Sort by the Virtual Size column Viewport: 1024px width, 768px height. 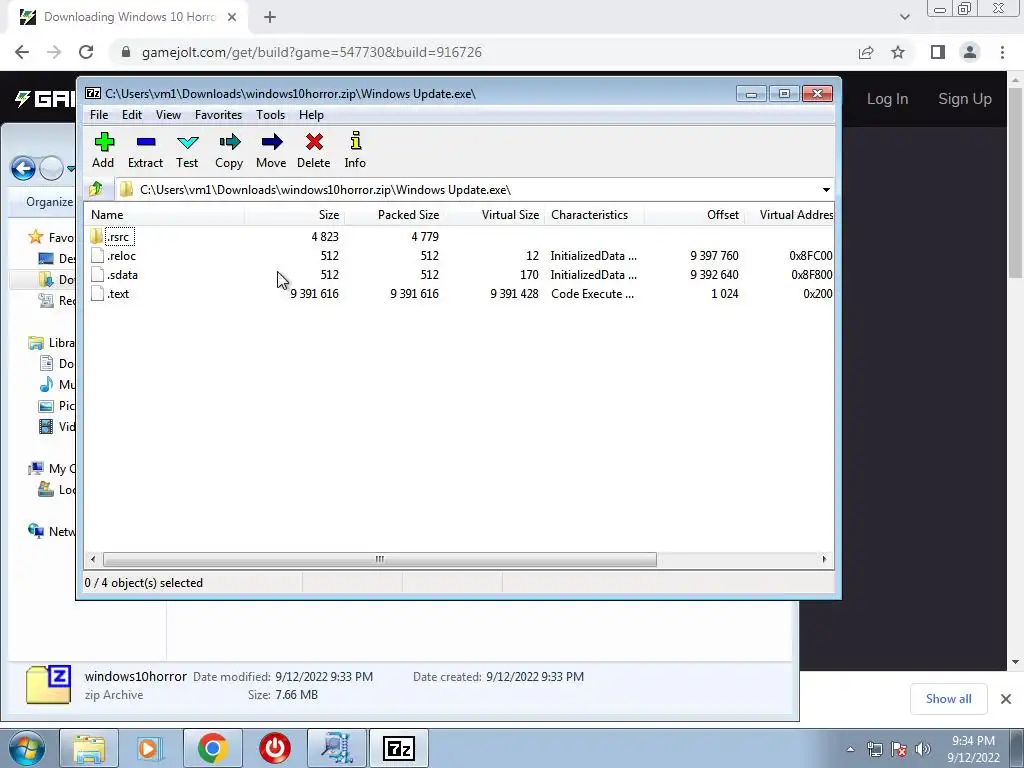pos(494,215)
